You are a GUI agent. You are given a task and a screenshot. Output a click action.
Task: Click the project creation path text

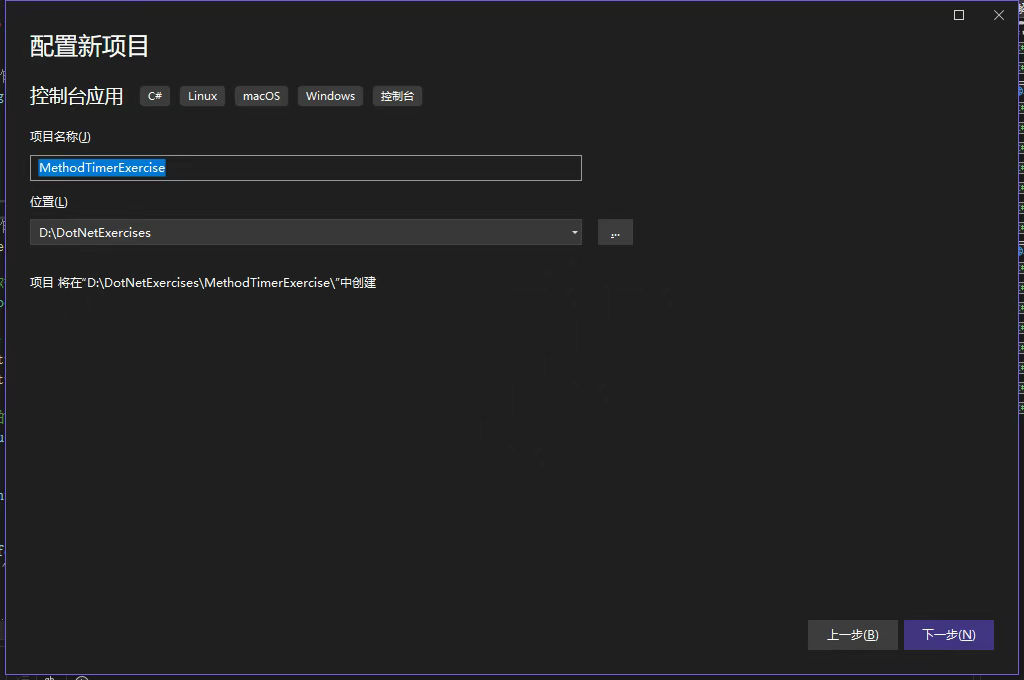point(203,283)
